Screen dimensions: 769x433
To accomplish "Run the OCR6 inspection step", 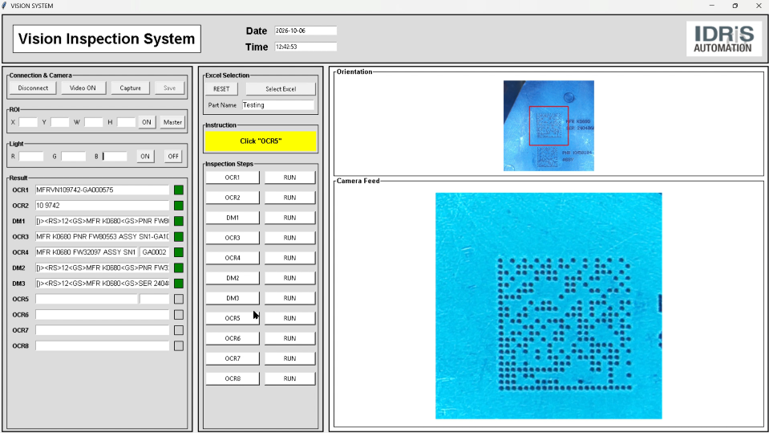I will click(290, 338).
